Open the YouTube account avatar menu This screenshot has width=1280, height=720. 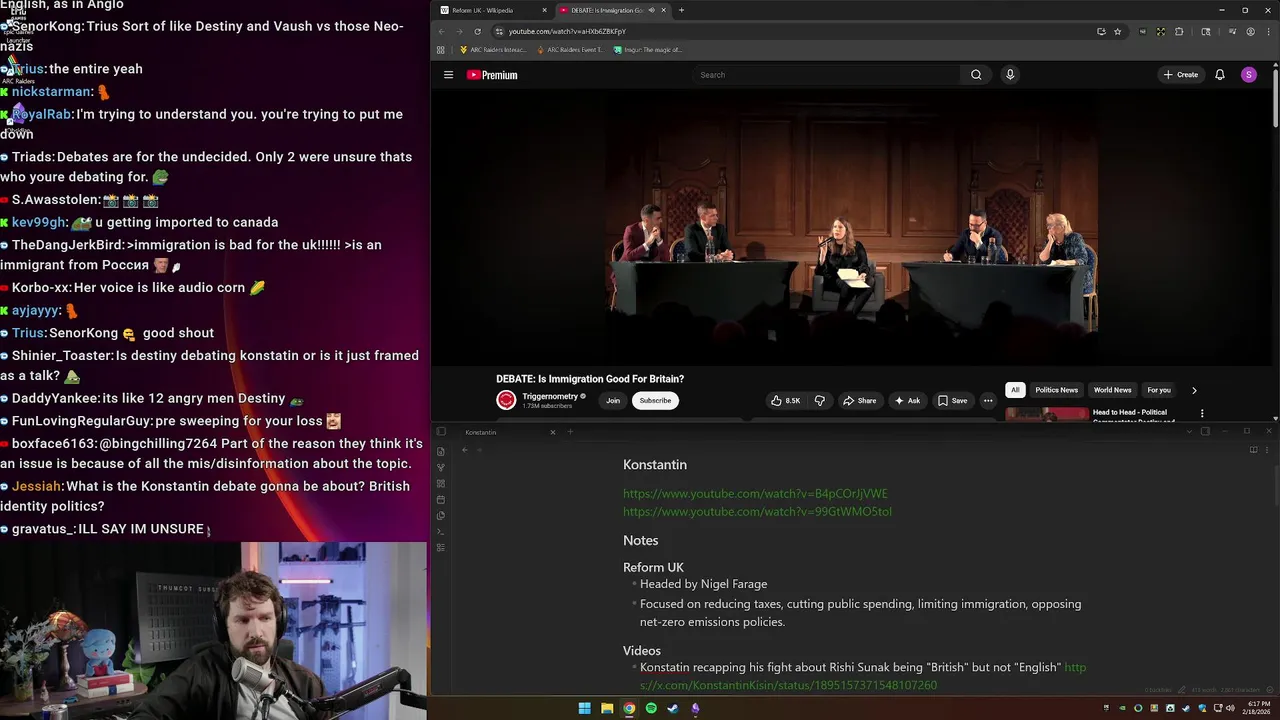1248,75
